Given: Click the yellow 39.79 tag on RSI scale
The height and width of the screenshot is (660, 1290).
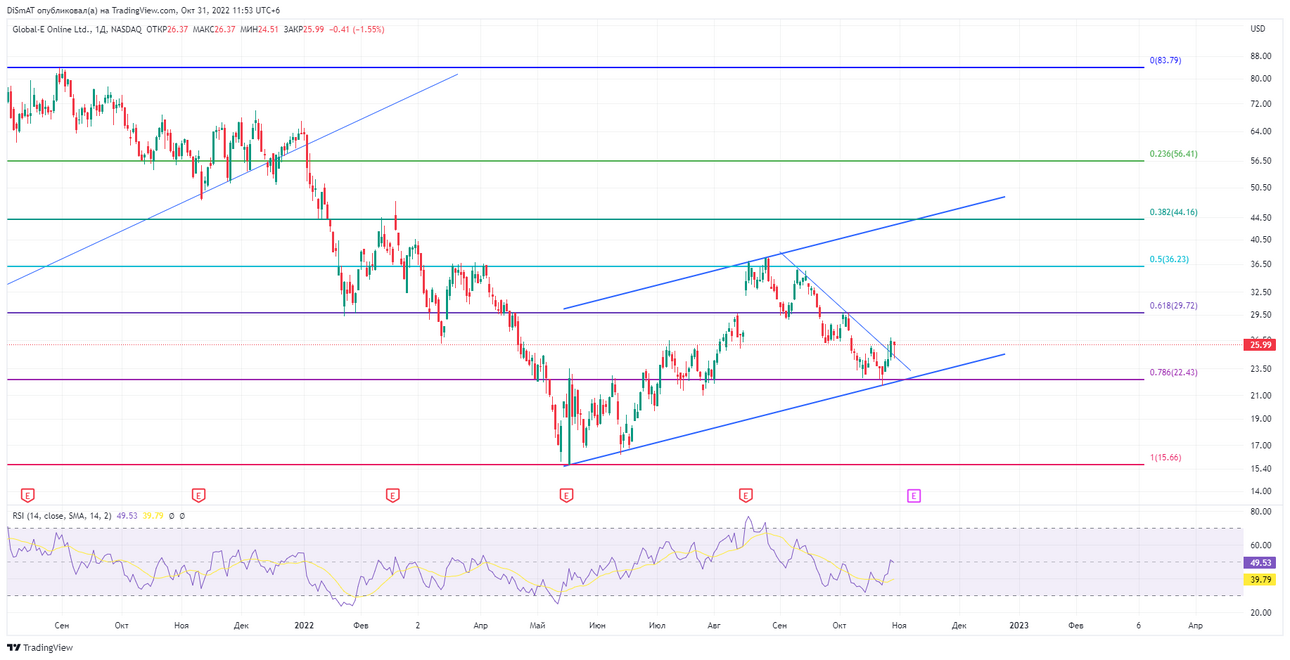Looking at the screenshot, I should 1260,579.
